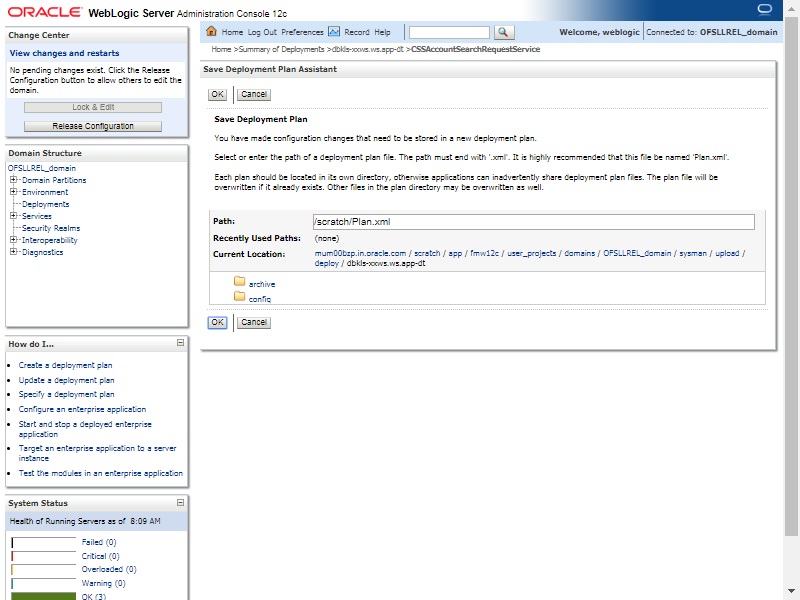Expand Domain Partitions tree node
Image resolution: width=800 pixels, height=600 pixels.
[x=13, y=180]
